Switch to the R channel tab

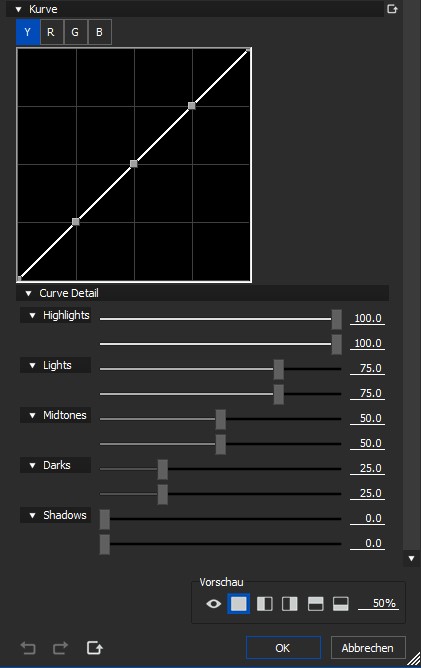[x=51, y=32]
